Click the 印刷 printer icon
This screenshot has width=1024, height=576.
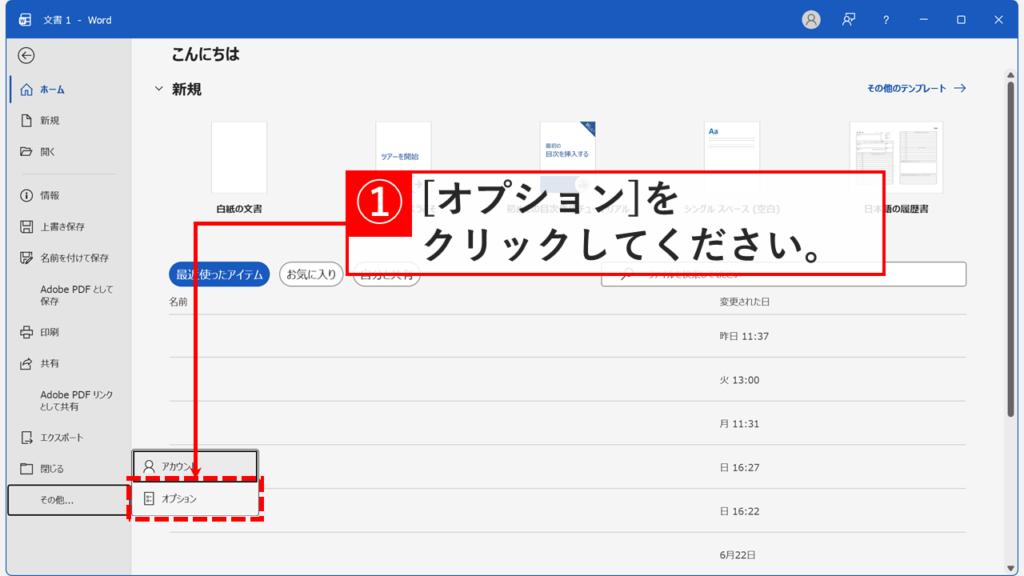click(26, 332)
